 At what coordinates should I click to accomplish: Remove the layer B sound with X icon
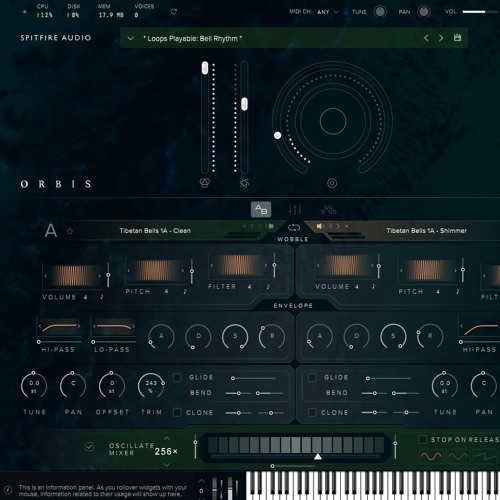347,226
